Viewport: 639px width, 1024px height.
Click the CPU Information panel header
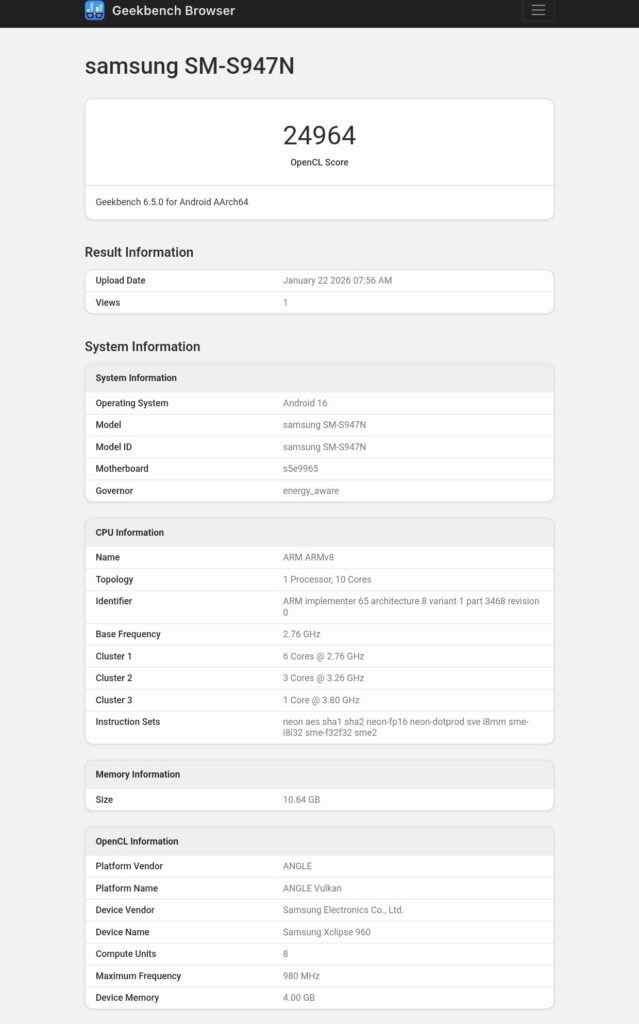click(x=129, y=532)
